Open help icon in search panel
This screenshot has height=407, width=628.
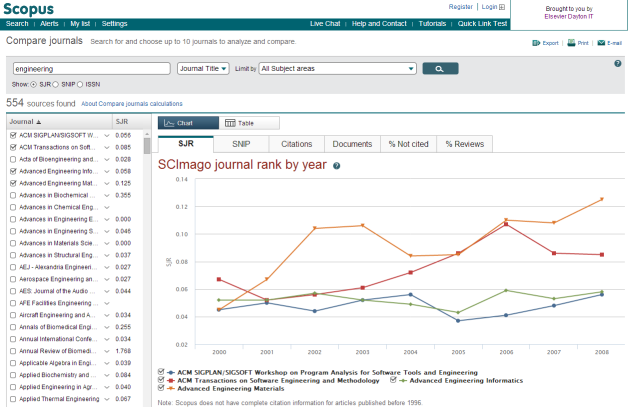click(x=618, y=63)
